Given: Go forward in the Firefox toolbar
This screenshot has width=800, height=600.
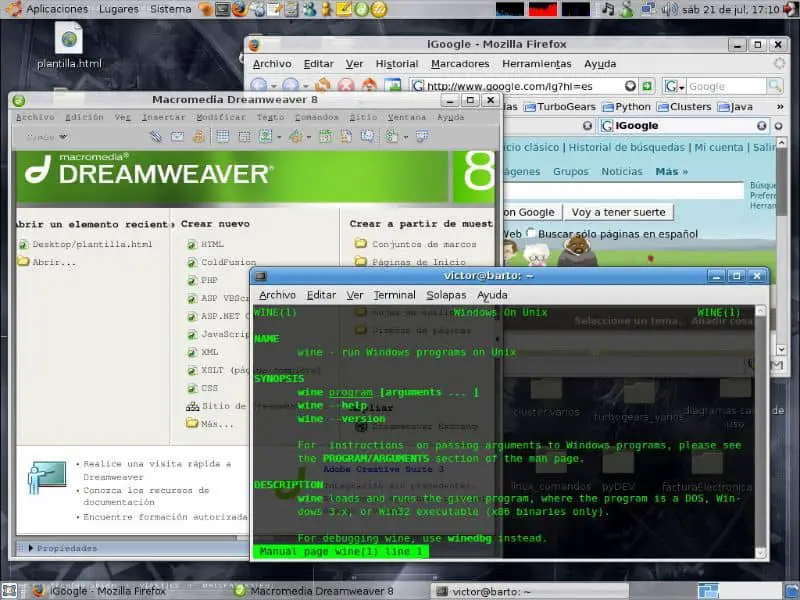Looking at the screenshot, I should [290, 85].
